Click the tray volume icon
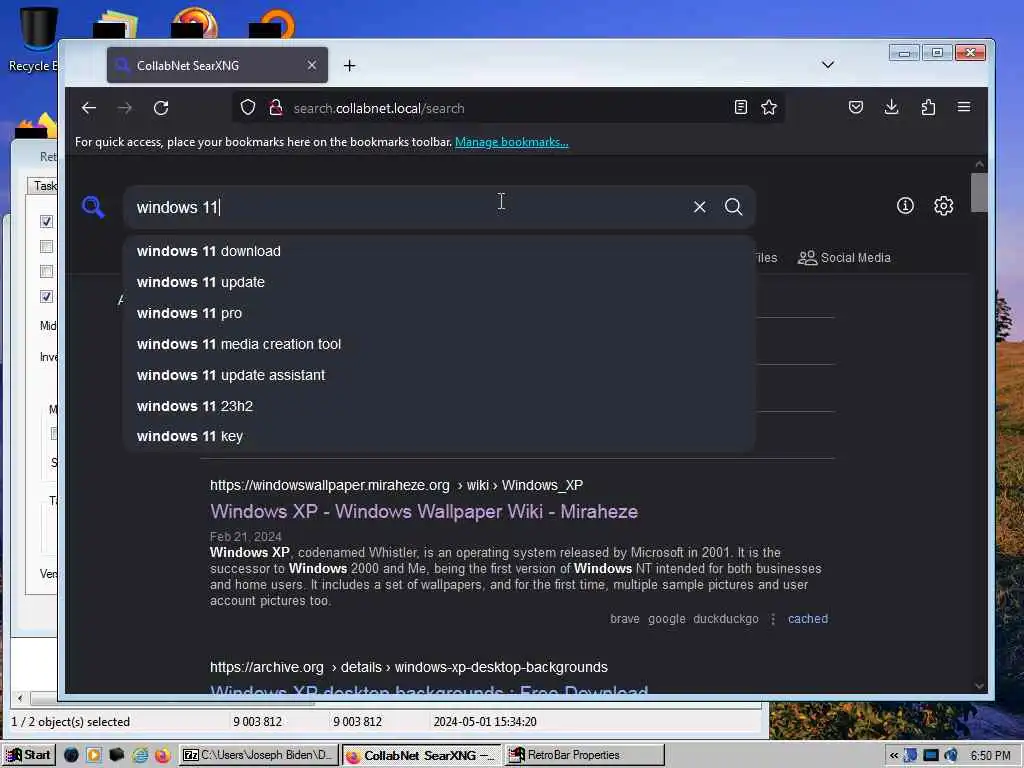This screenshot has width=1024, height=768. tap(950, 756)
